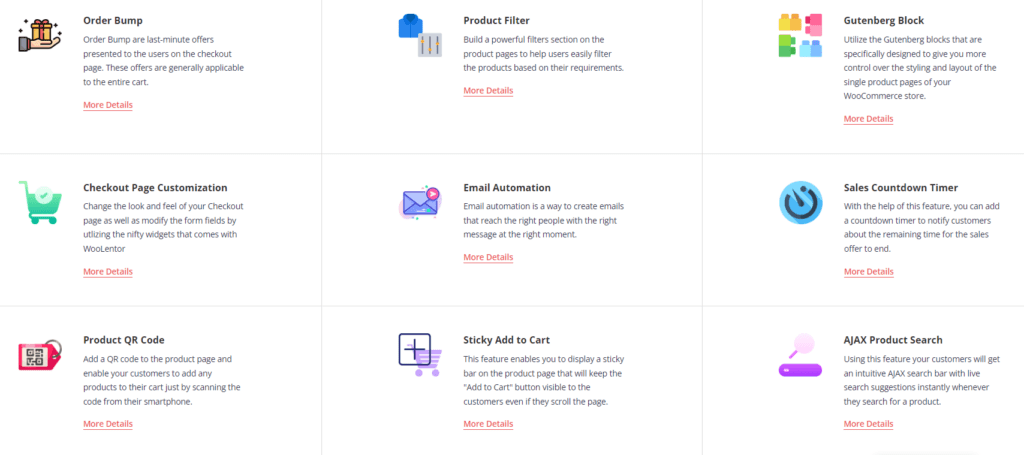
Task: Click the AJAX Product Search magnifier icon
Action: 800,355
